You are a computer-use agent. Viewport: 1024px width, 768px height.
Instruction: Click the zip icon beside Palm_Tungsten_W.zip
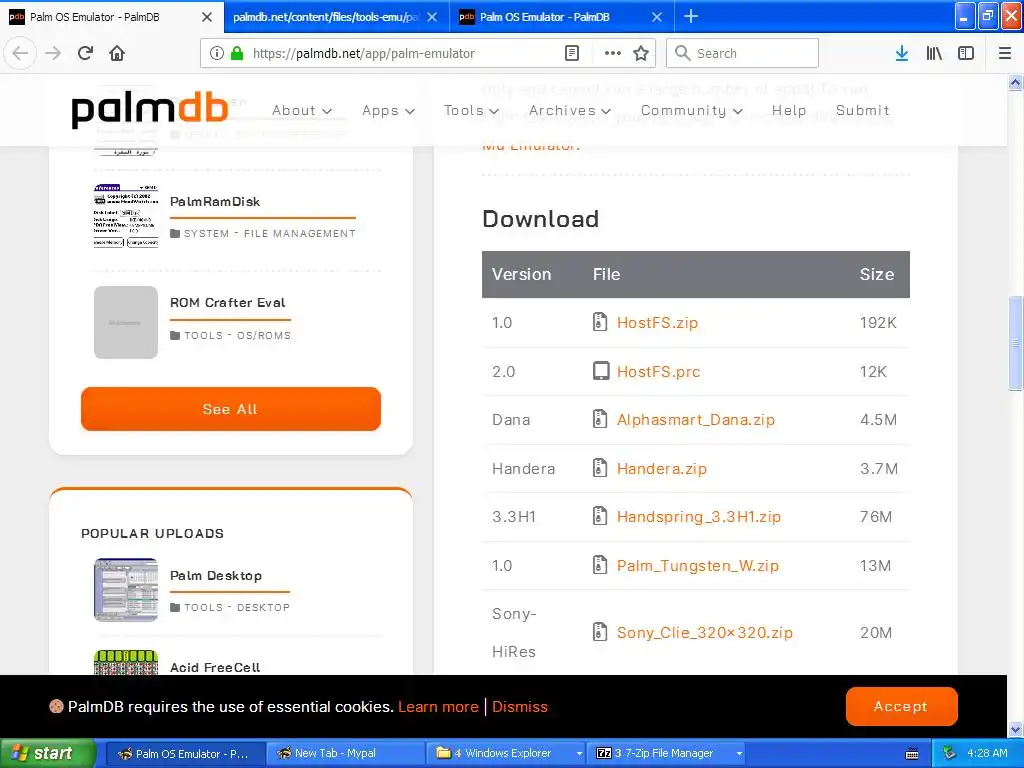point(600,565)
